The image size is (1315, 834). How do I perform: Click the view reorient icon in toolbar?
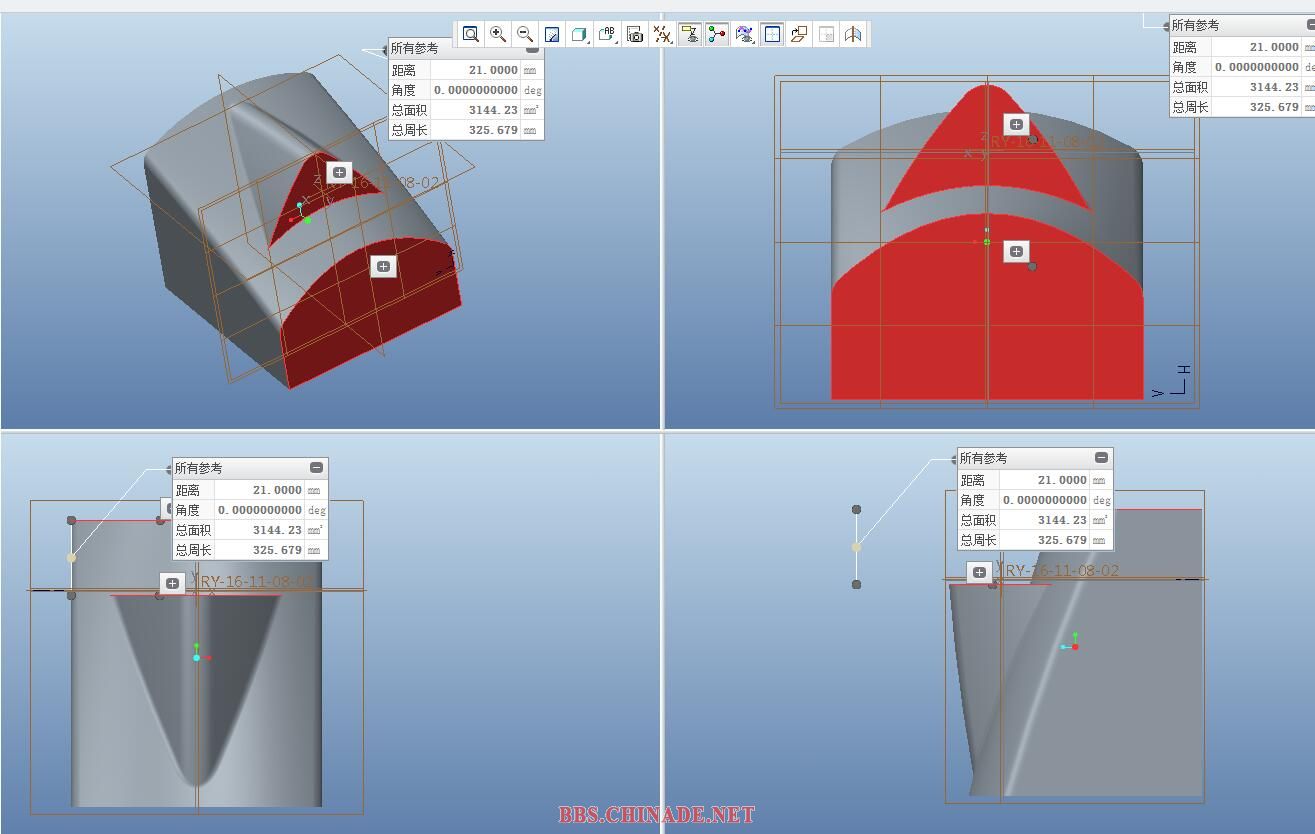798,34
